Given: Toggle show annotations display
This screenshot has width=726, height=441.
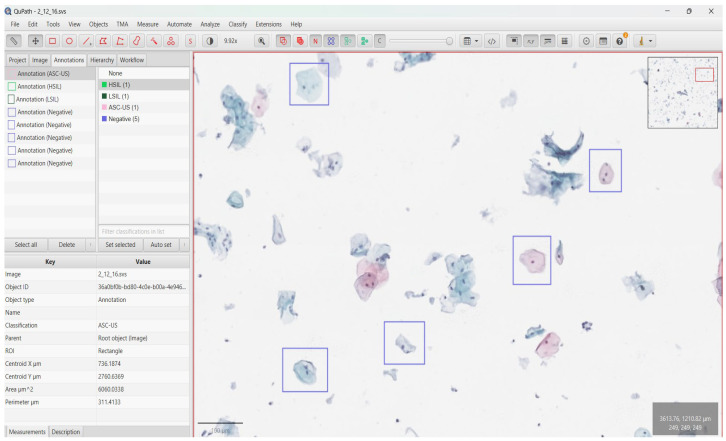Looking at the screenshot, I should click(x=283, y=41).
